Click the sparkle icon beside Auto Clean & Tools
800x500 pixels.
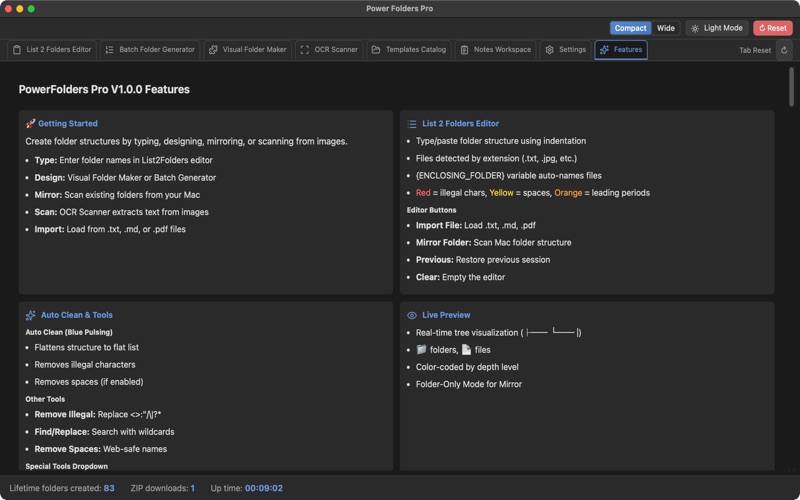click(31, 315)
